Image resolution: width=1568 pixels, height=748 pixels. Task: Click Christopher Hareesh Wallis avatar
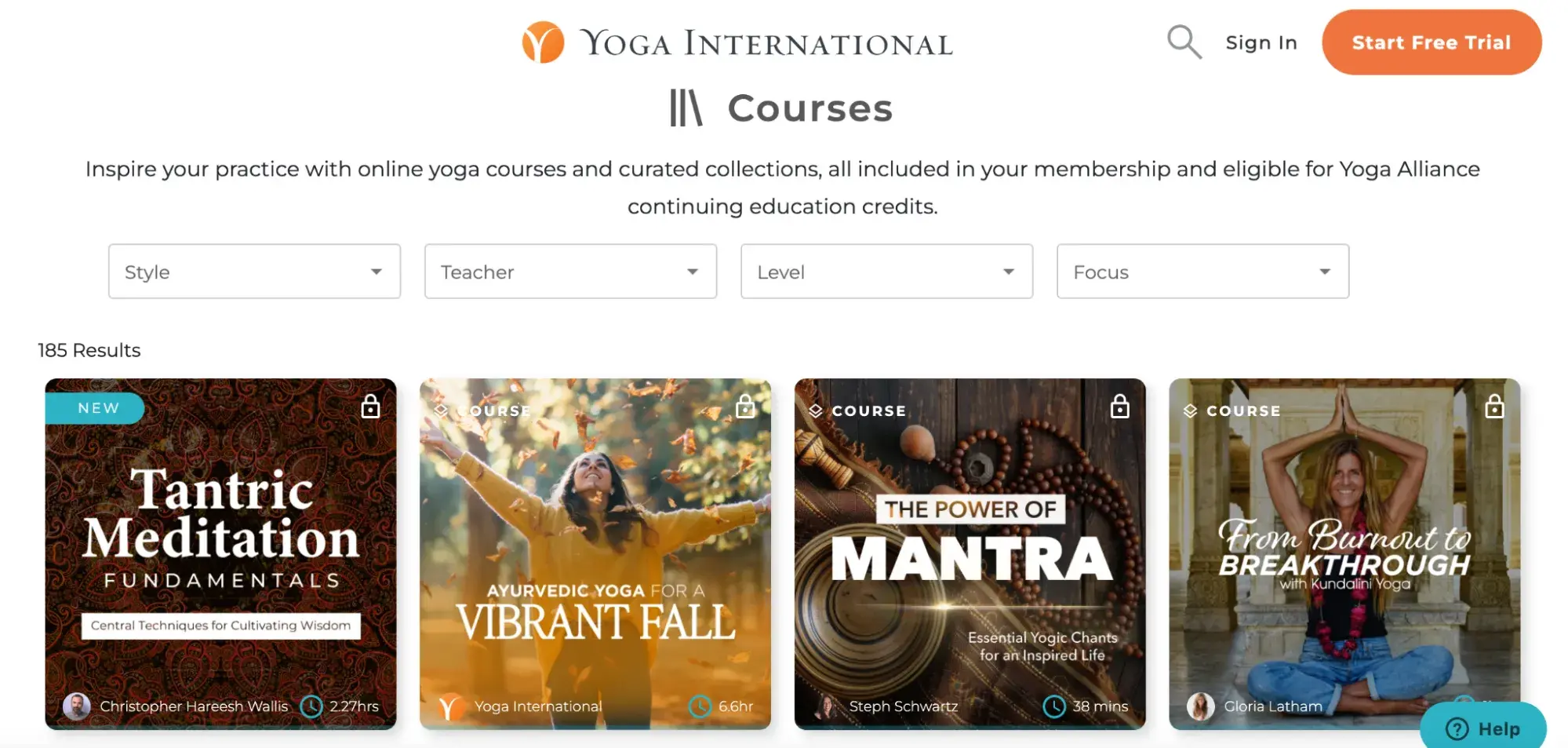[76, 706]
